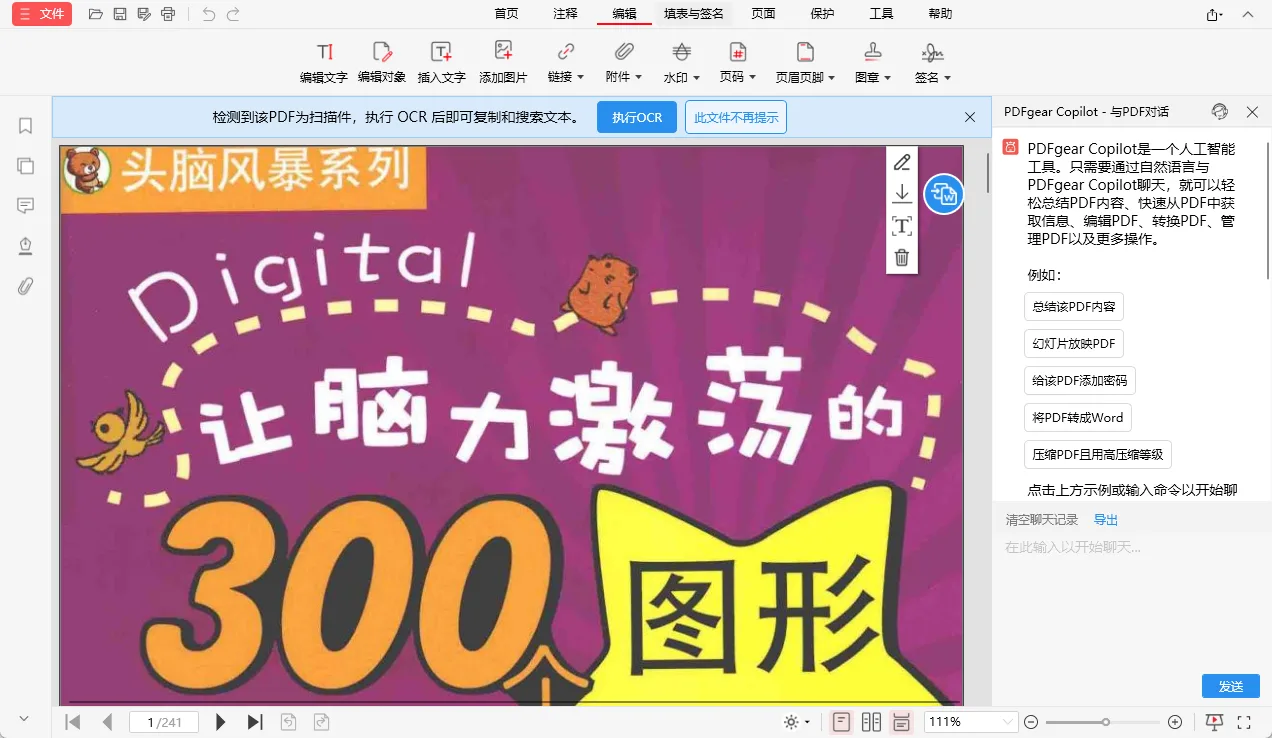Toggle continuous scrolling mode
The image size is (1272, 738).
[901, 722]
